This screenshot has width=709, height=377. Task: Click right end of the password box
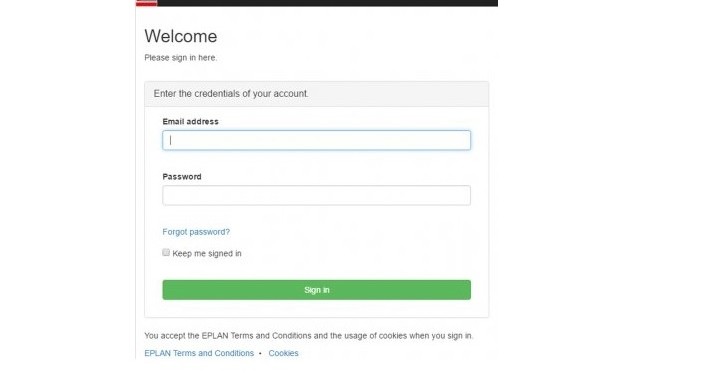tap(463, 195)
